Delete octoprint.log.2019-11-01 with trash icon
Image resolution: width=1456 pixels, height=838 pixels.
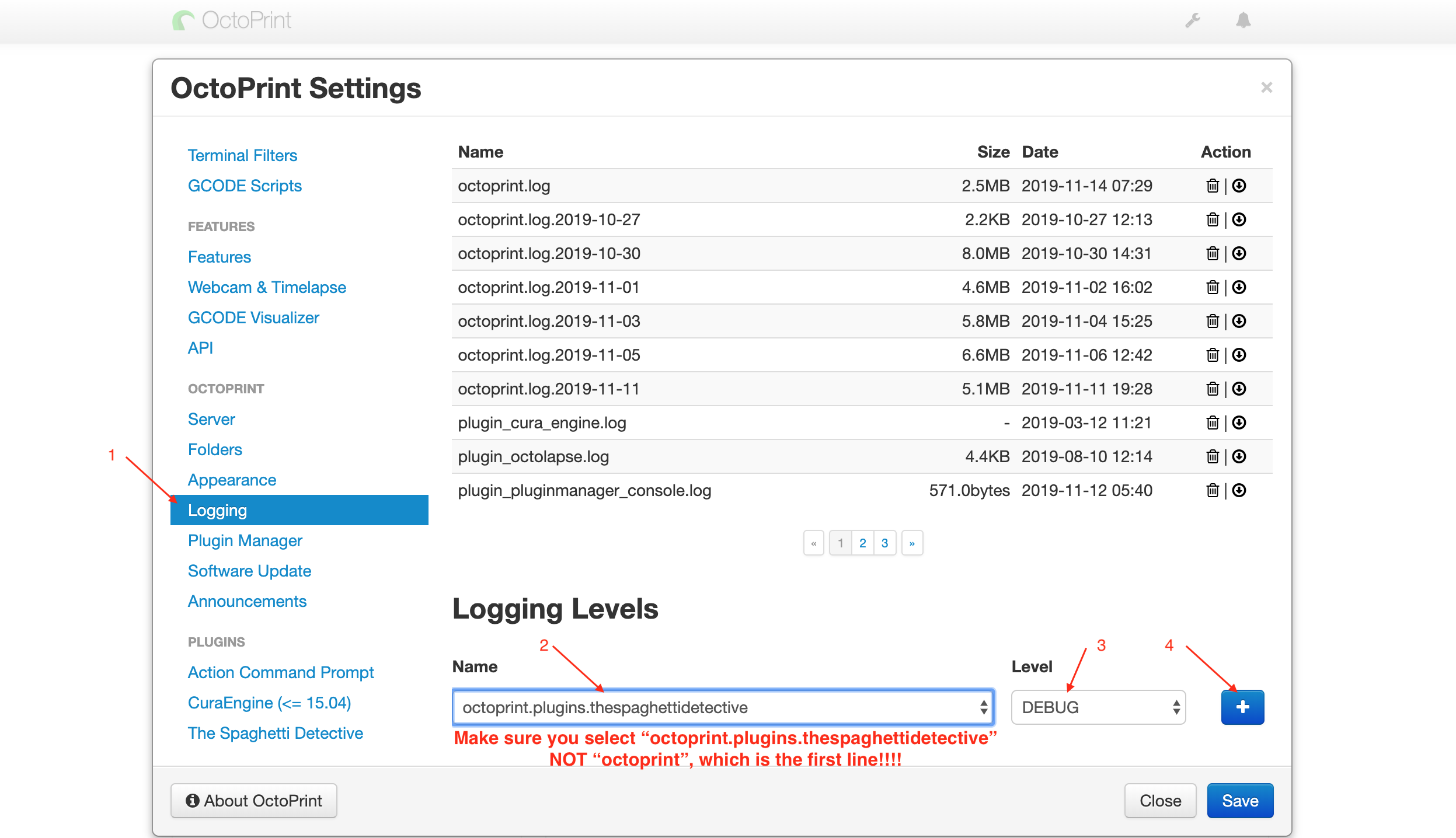1213,287
